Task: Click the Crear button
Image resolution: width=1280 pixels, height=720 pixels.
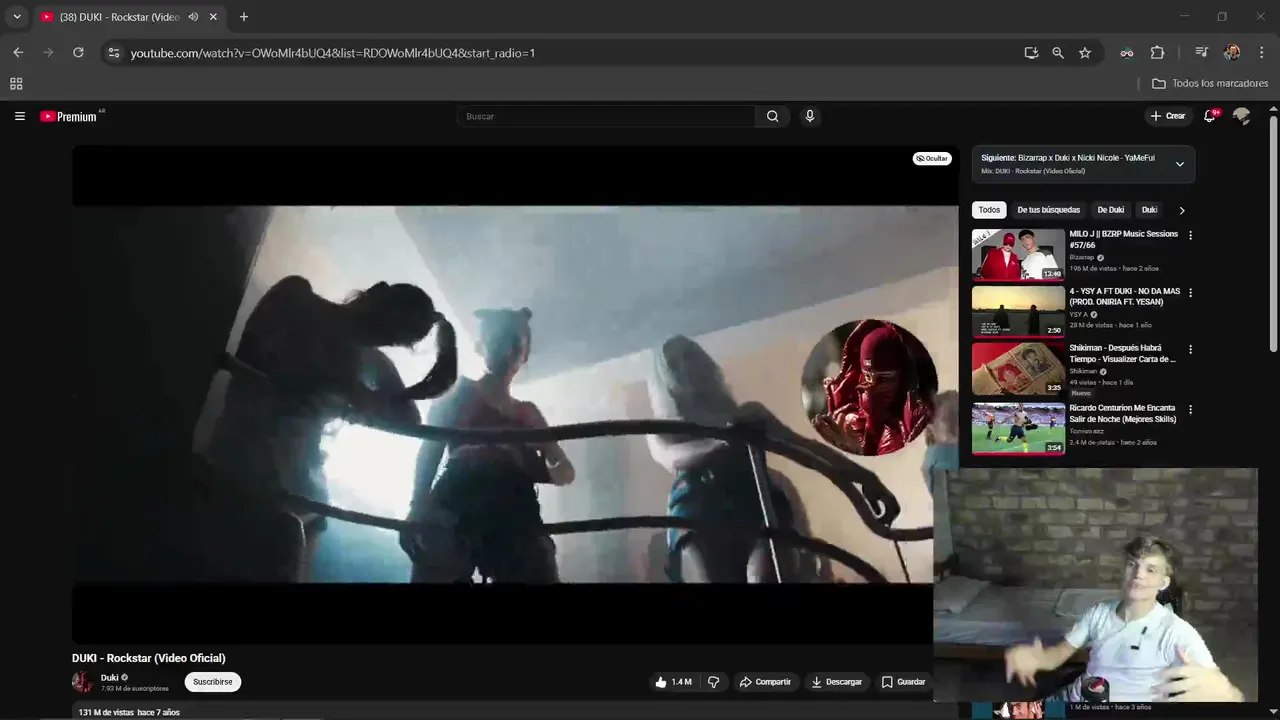Action: (1167, 116)
